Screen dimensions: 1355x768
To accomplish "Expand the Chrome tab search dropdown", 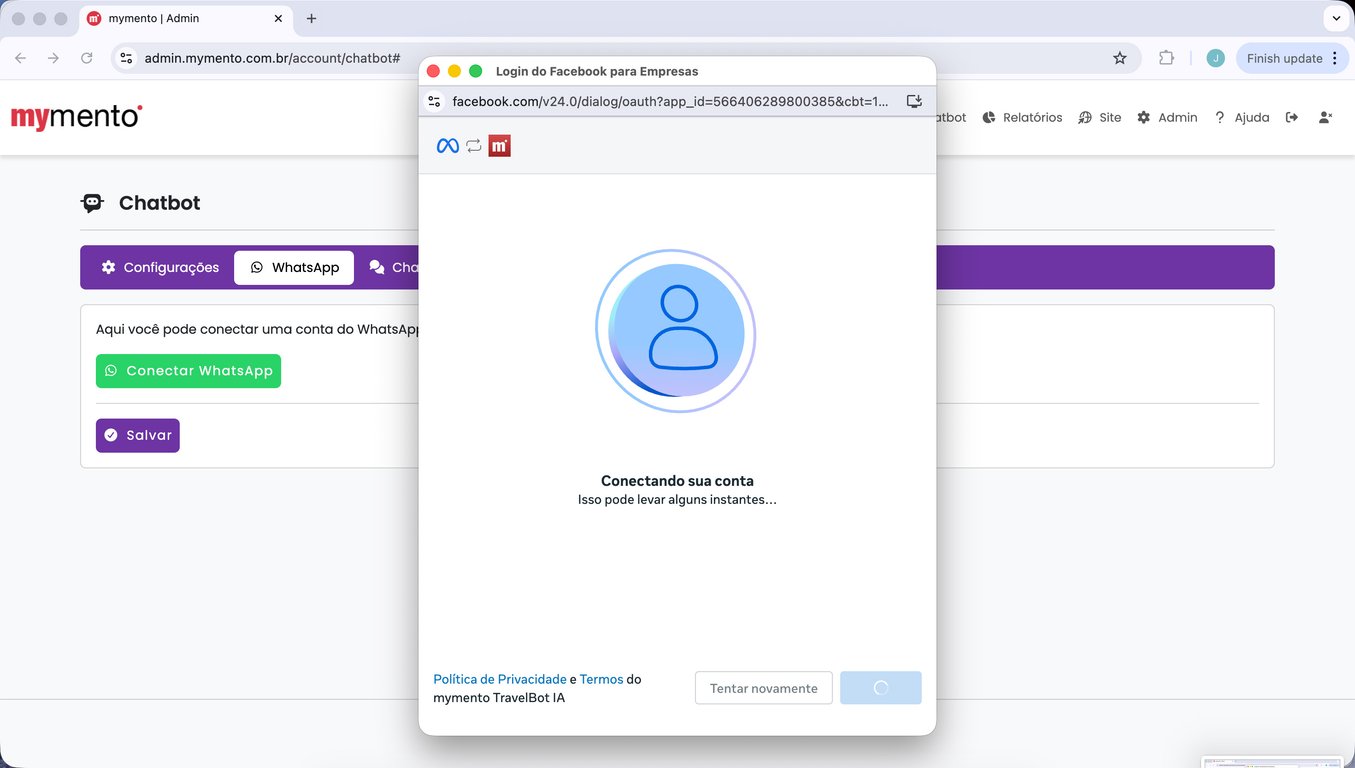I will (1336, 18).
